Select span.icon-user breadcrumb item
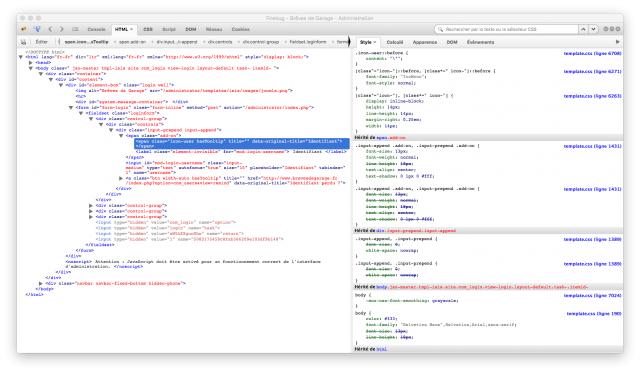This screenshot has height=373, width=640. pyautogui.click(x=87, y=42)
